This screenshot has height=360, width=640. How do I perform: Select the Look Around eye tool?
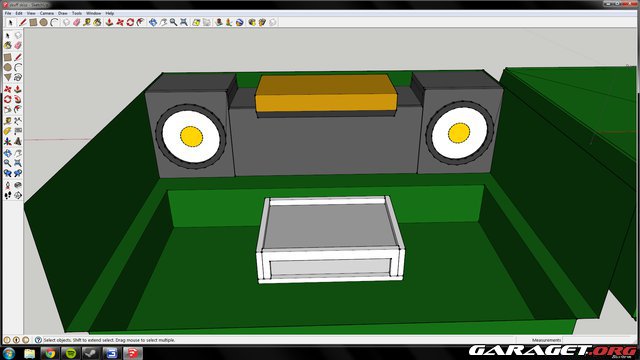point(18,185)
